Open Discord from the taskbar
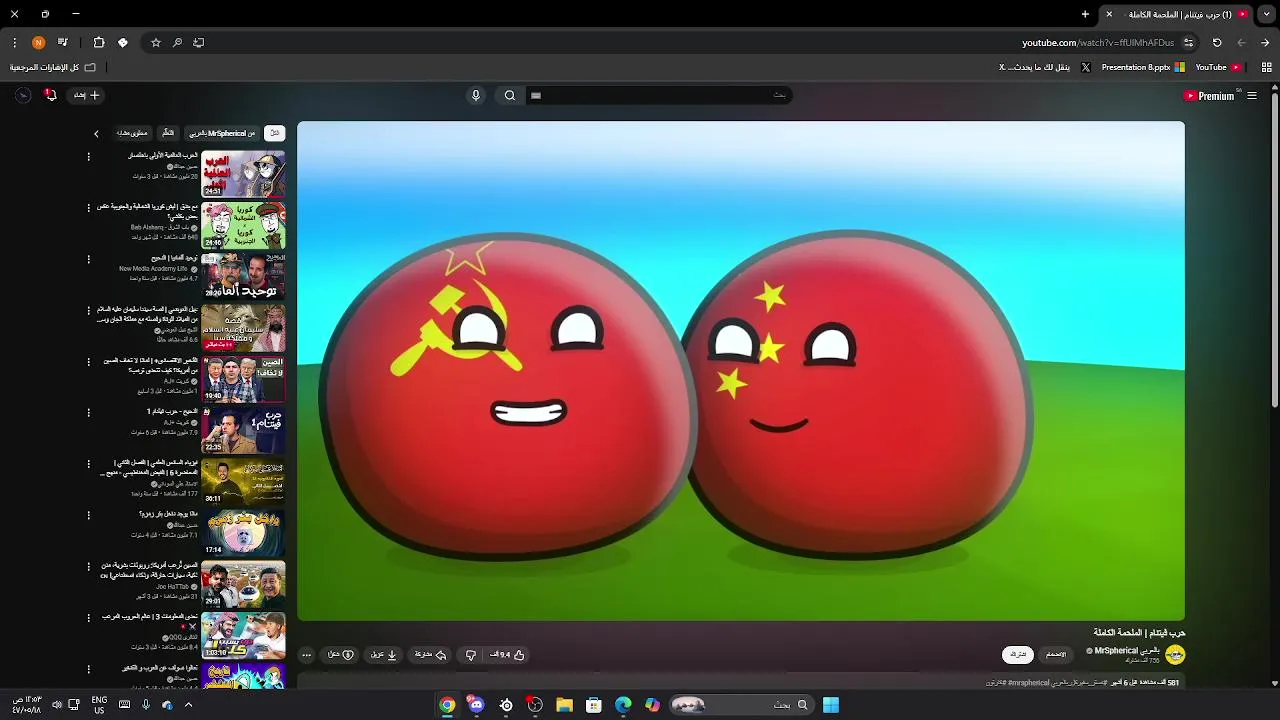This screenshot has height=720, width=1280. click(x=476, y=705)
